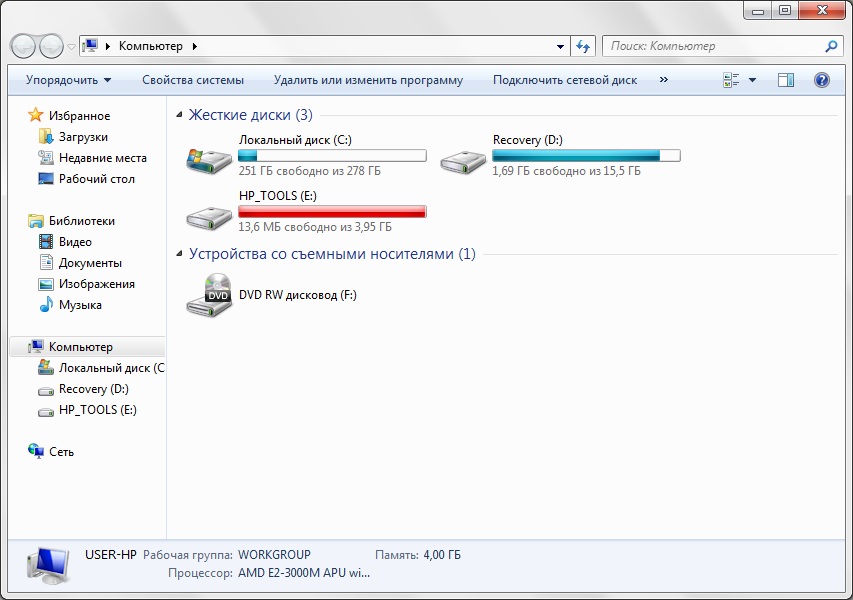The height and width of the screenshot is (600, 853).
Task: Click the refresh button beside address bar
Action: click(x=584, y=46)
